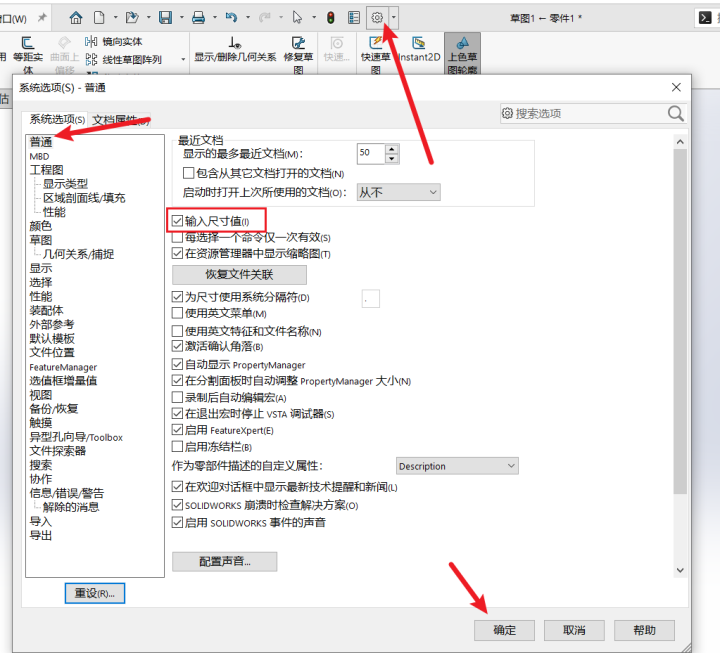
Task: Select 备份/恢复 in the options tree
Action: (x=54, y=409)
